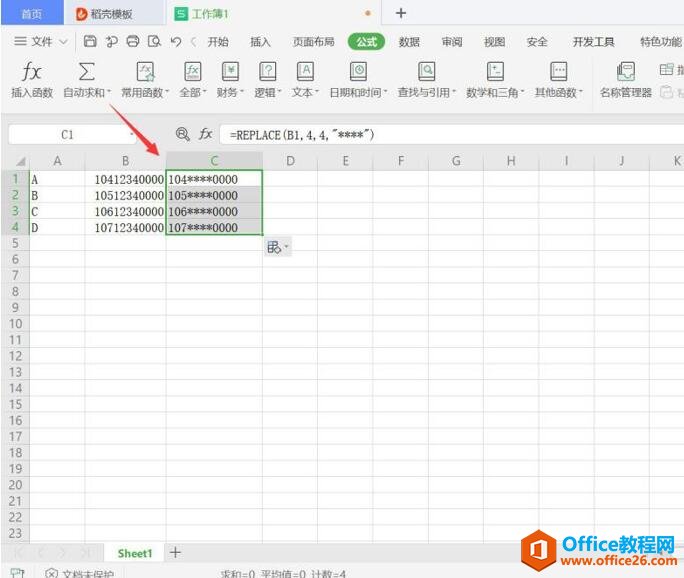Select row 5 header
The height and width of the screenshot is (578, 684).
pos(15,243)
